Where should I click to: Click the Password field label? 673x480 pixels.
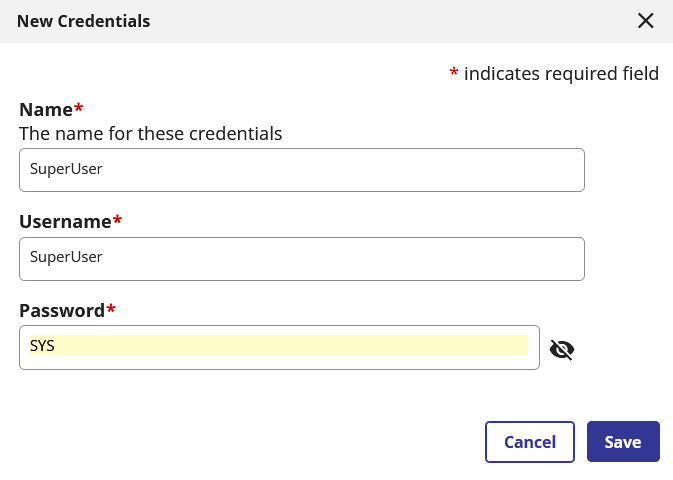[x=62, y=310]
